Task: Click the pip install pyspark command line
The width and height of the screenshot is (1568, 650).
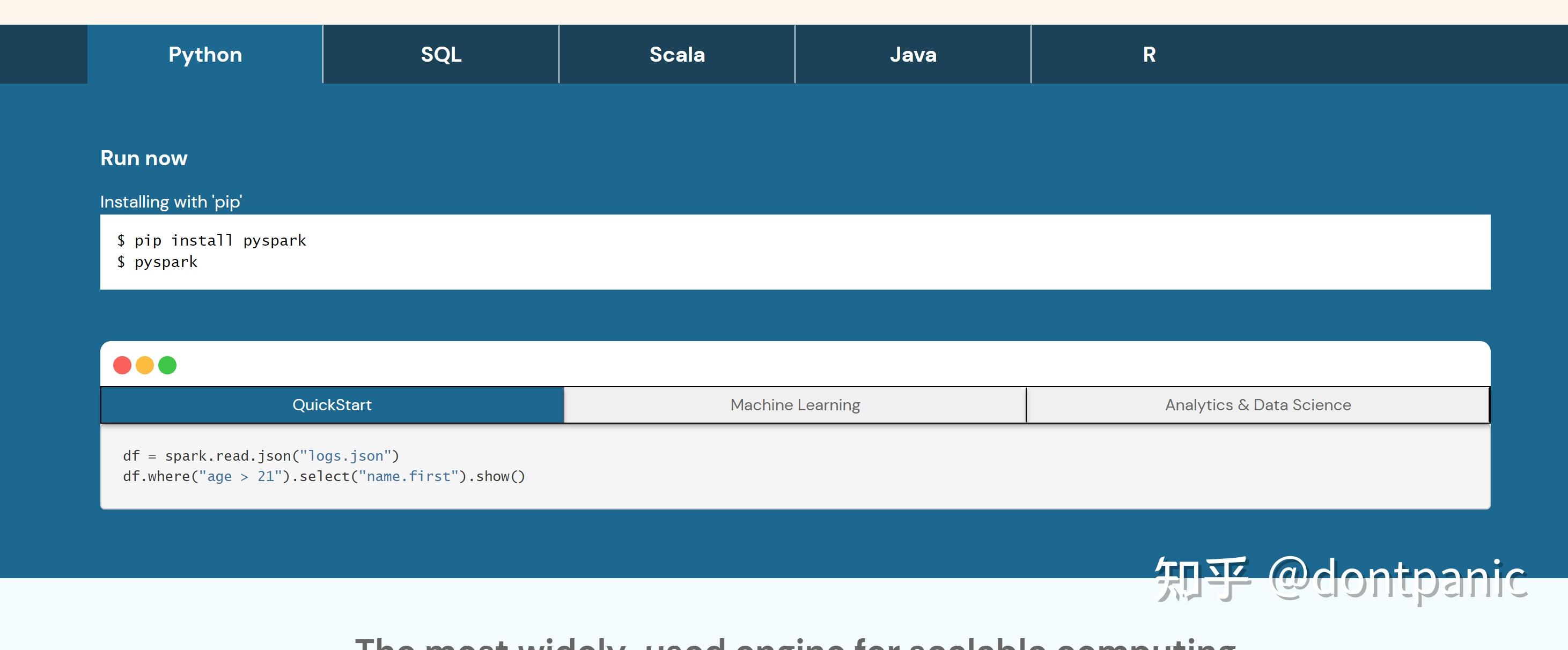Action: 212,240
